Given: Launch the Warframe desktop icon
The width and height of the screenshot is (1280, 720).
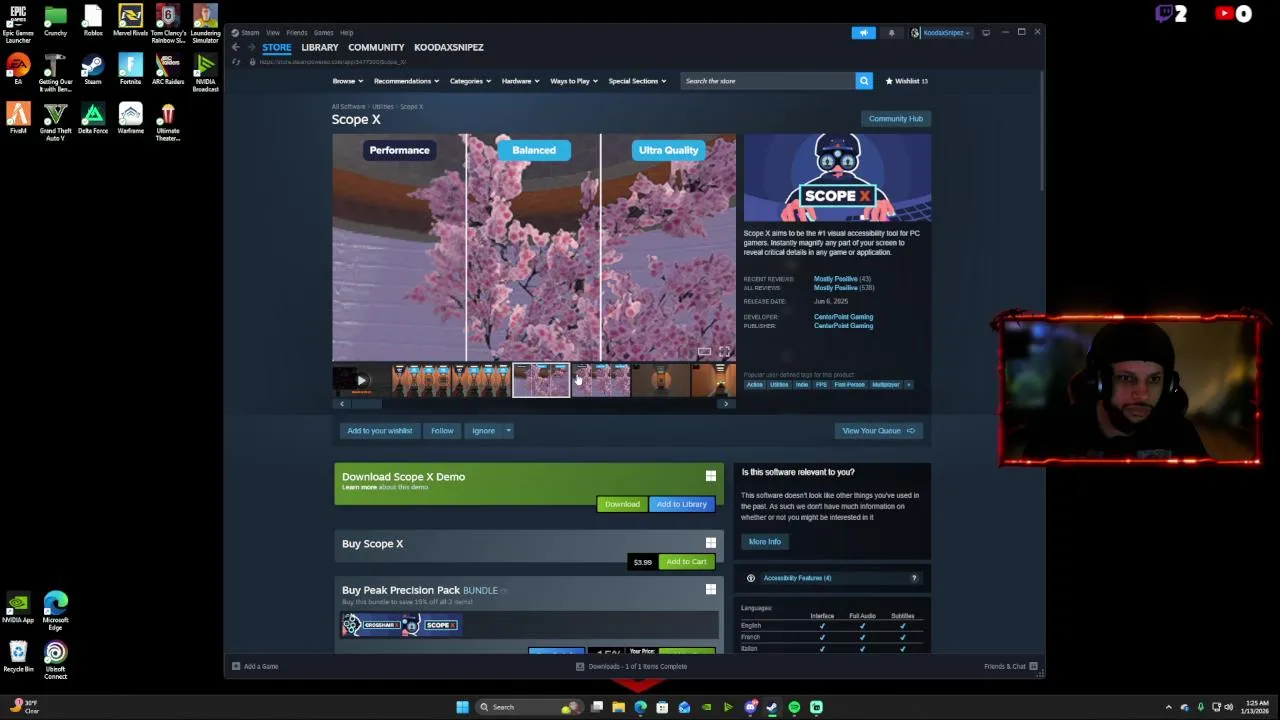Looking at the screenshot, I should pos(130,118).
